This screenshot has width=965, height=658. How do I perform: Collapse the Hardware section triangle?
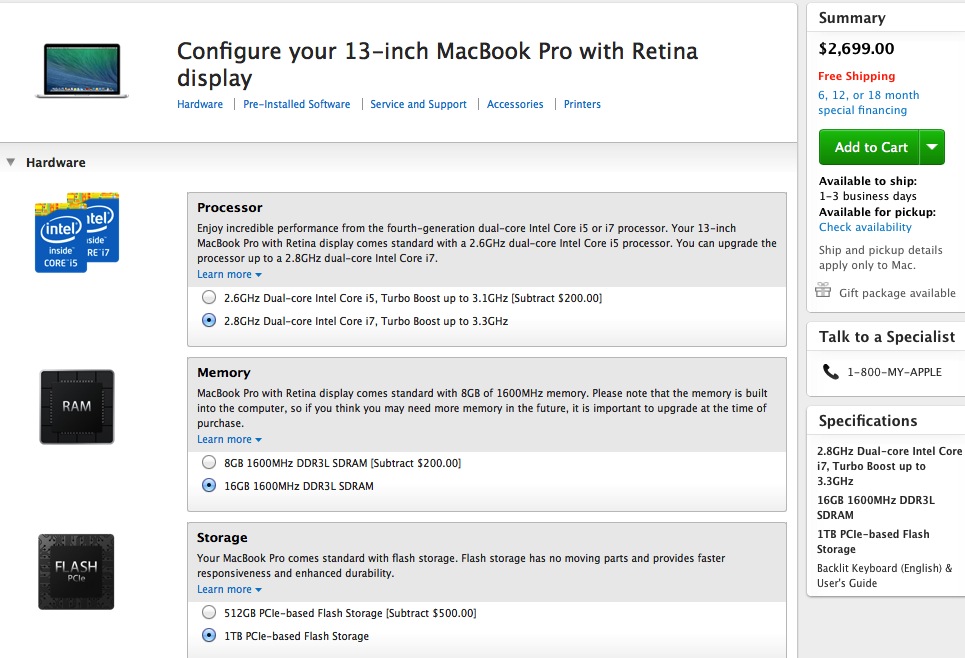tap(10, 162)
